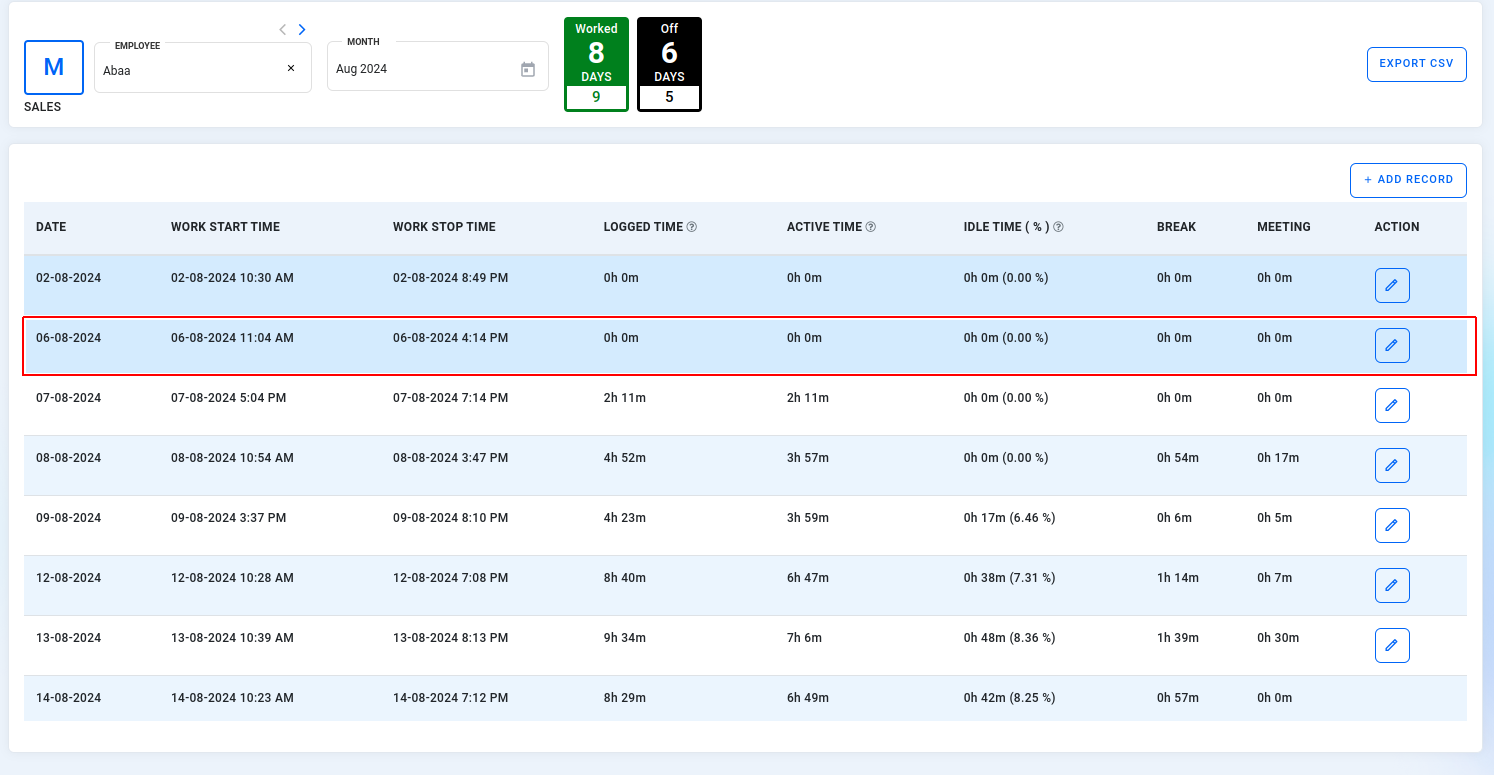The image size is (1494, 775).
Task: Click break value 0h 6m
Action: (x=1175, y=518)
